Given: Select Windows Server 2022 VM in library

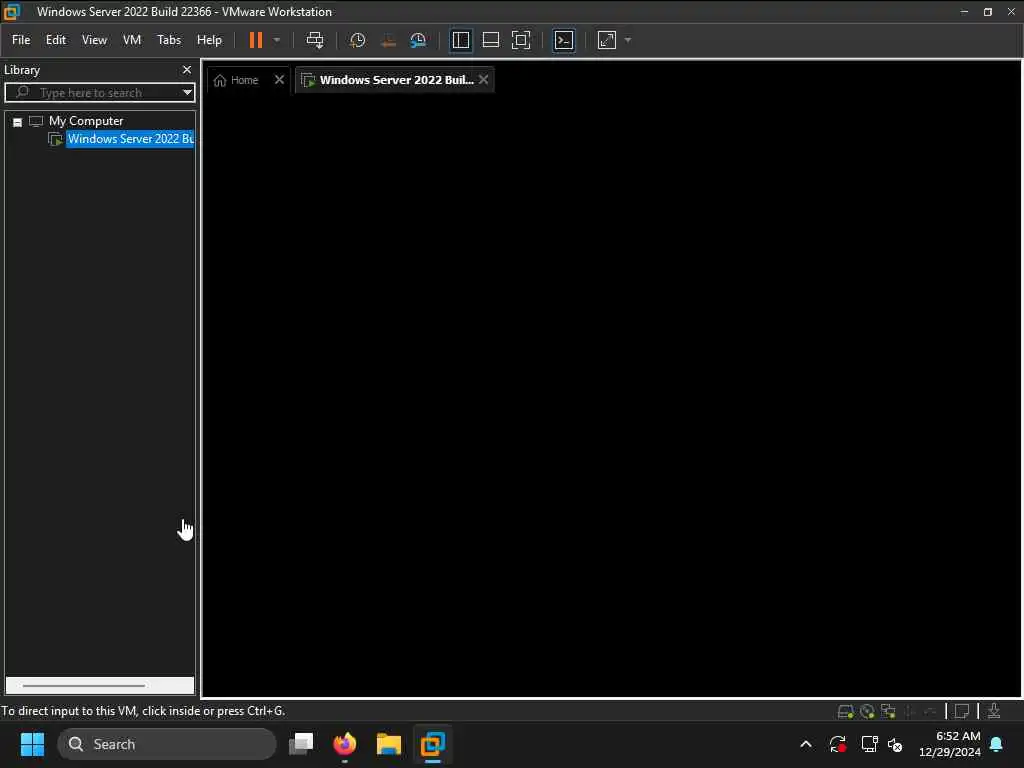Looking at the screenshot, I should 130,138.
